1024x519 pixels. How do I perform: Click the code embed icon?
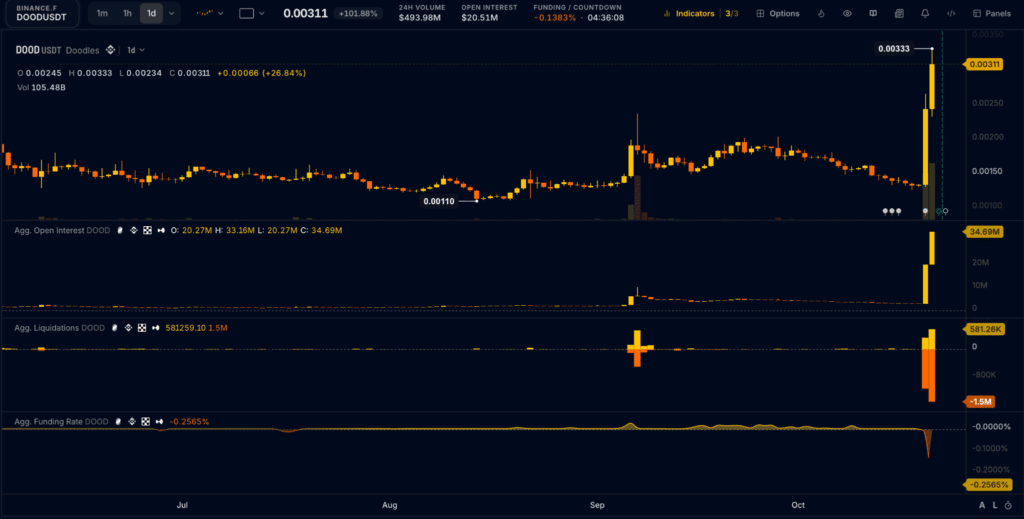pos(951,13)
